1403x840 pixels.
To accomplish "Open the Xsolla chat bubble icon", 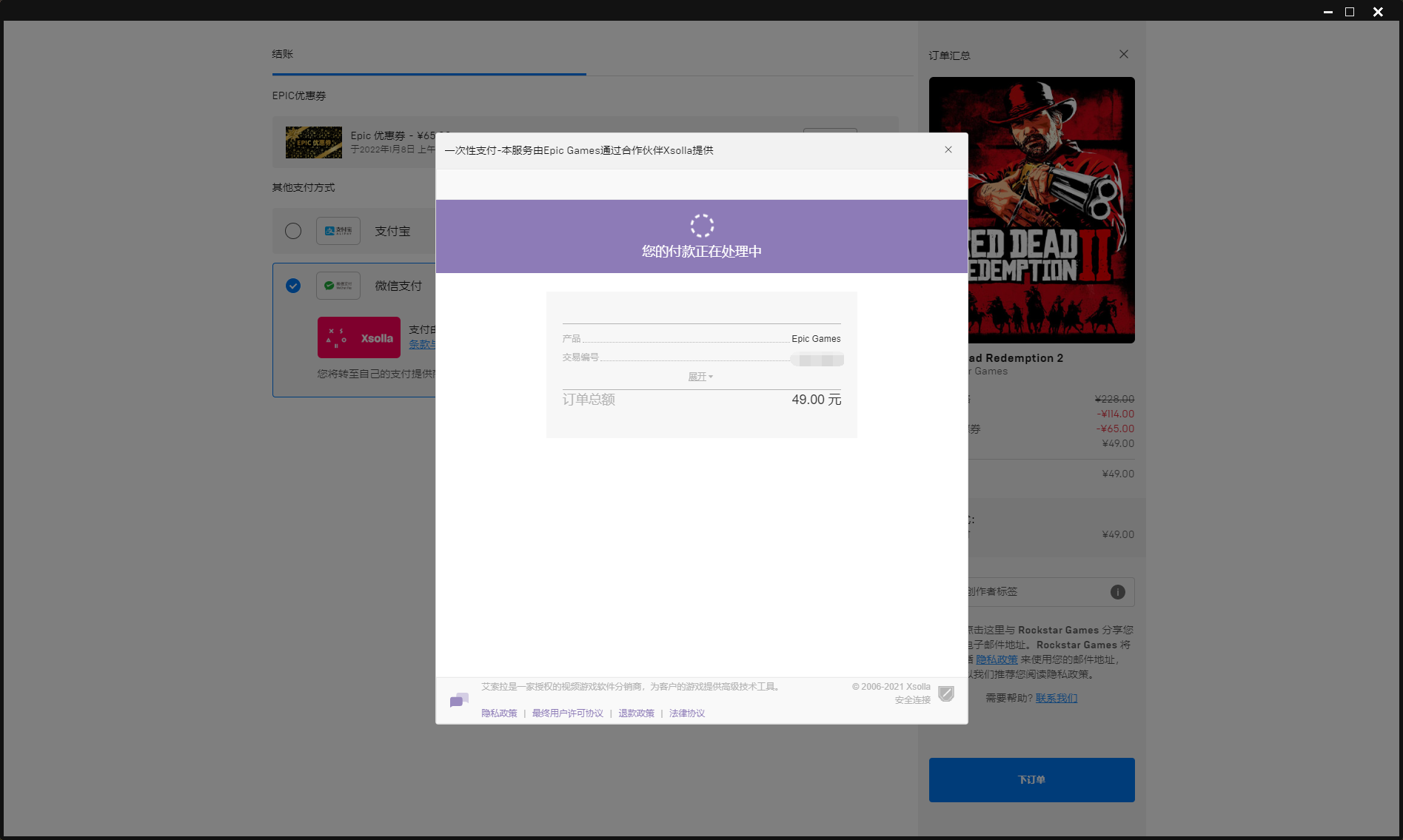I will [x=459, y=700].
